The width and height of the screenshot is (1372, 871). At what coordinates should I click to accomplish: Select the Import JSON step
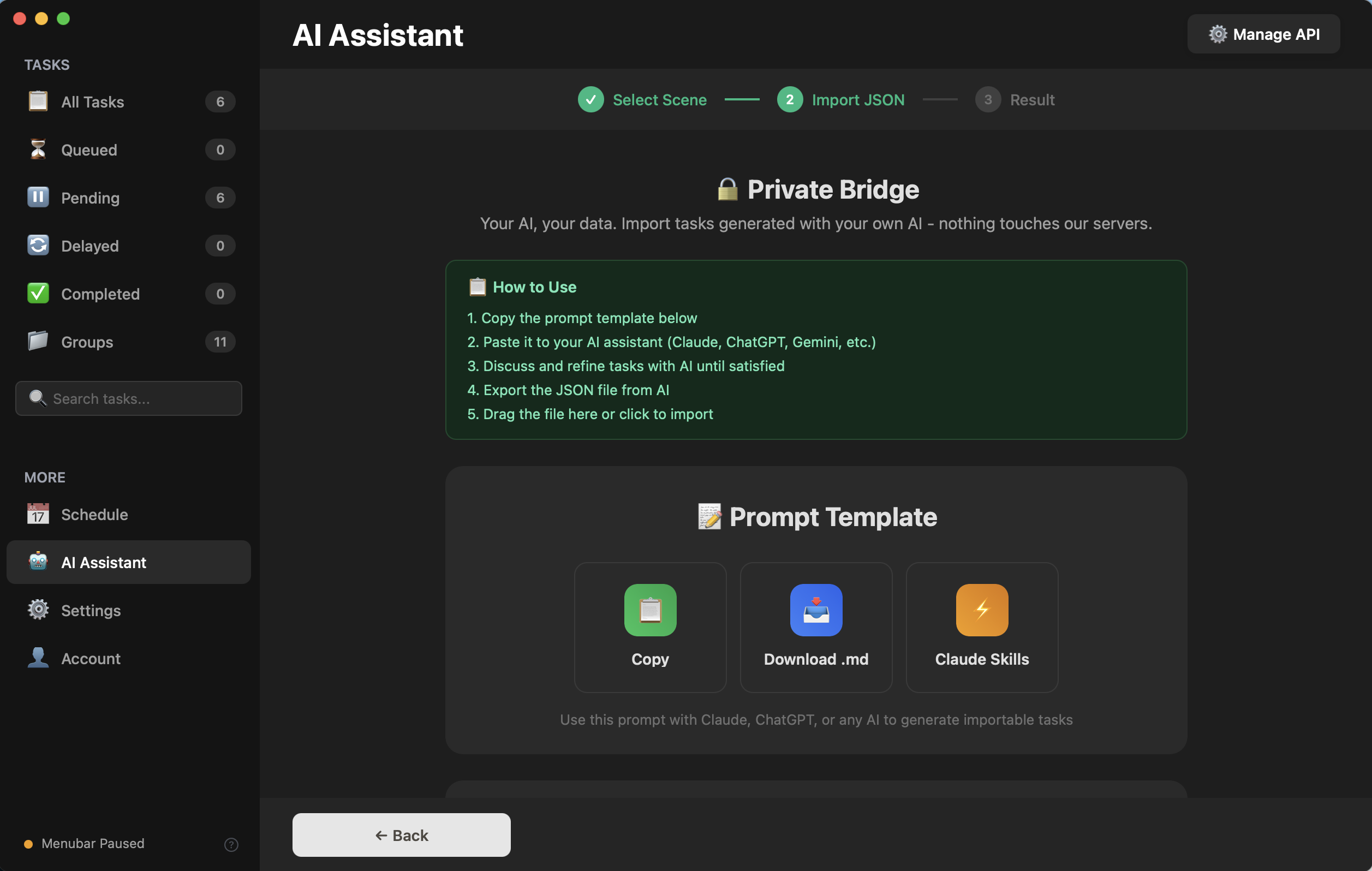[842, 99]
